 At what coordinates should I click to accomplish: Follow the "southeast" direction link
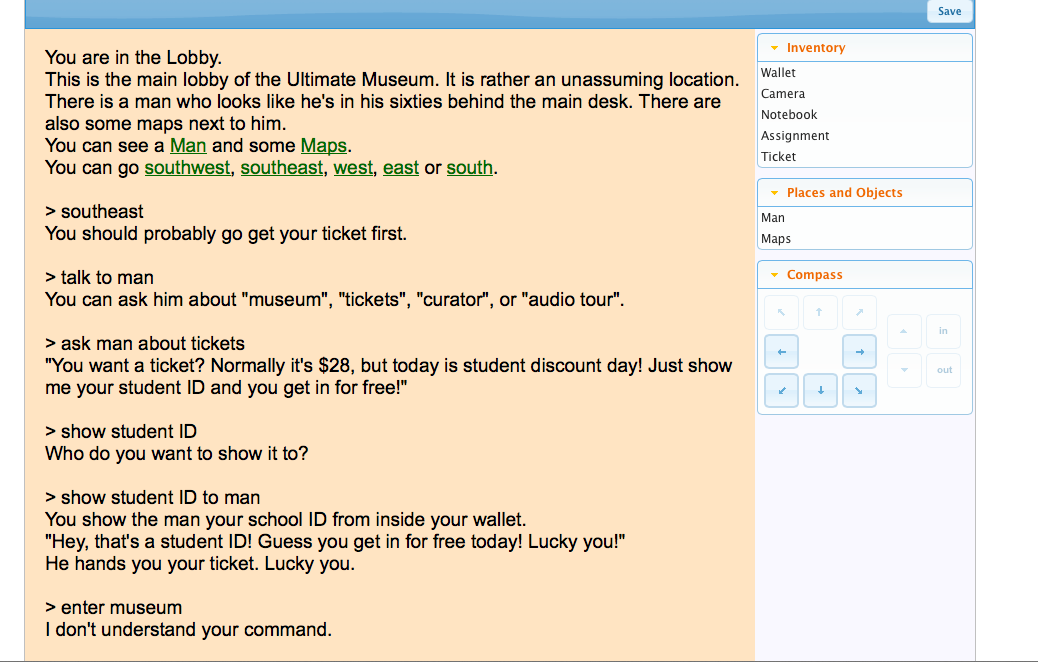pyautogui.click(x=282, y=168)
